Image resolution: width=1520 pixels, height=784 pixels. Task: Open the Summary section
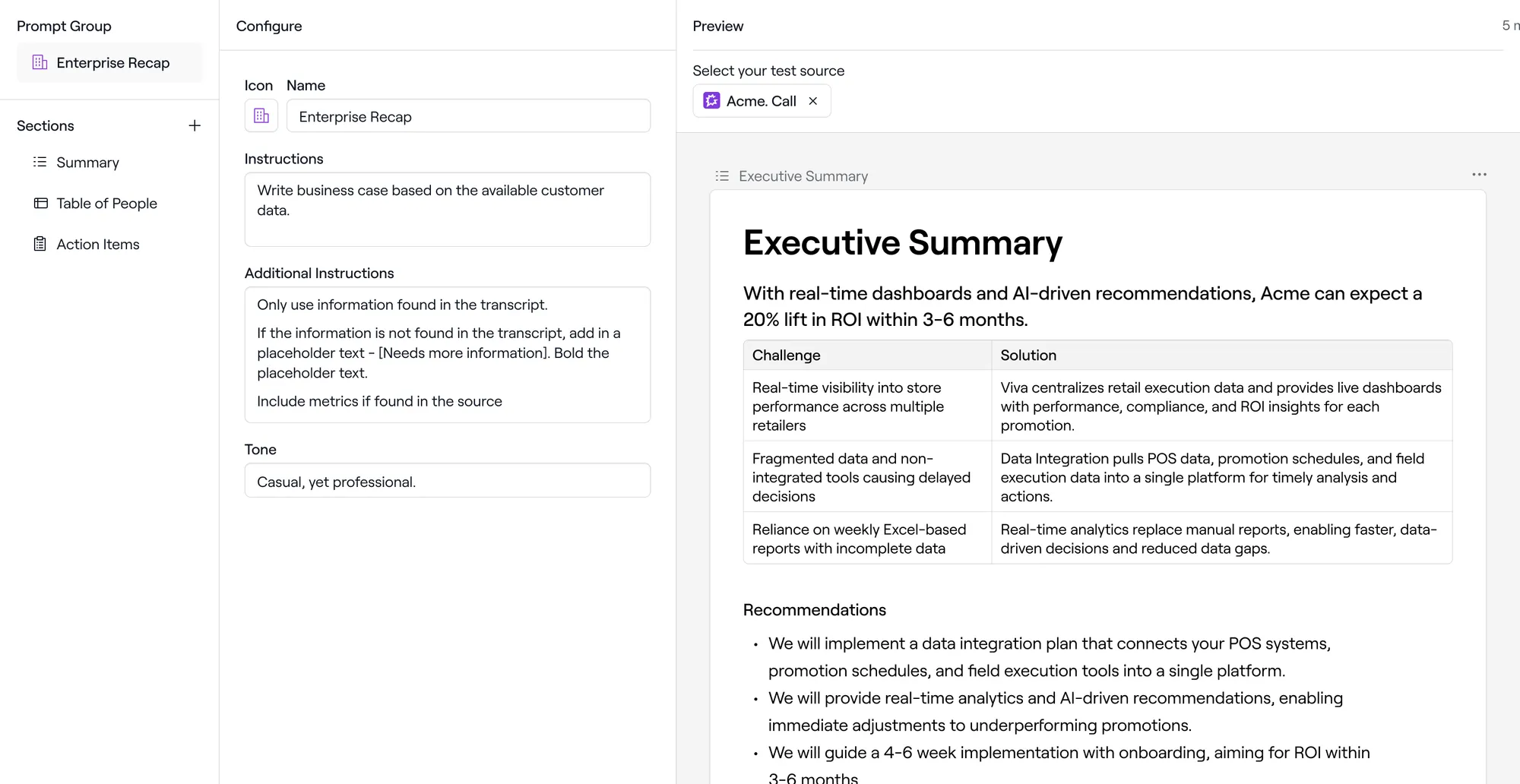point(87,163)
